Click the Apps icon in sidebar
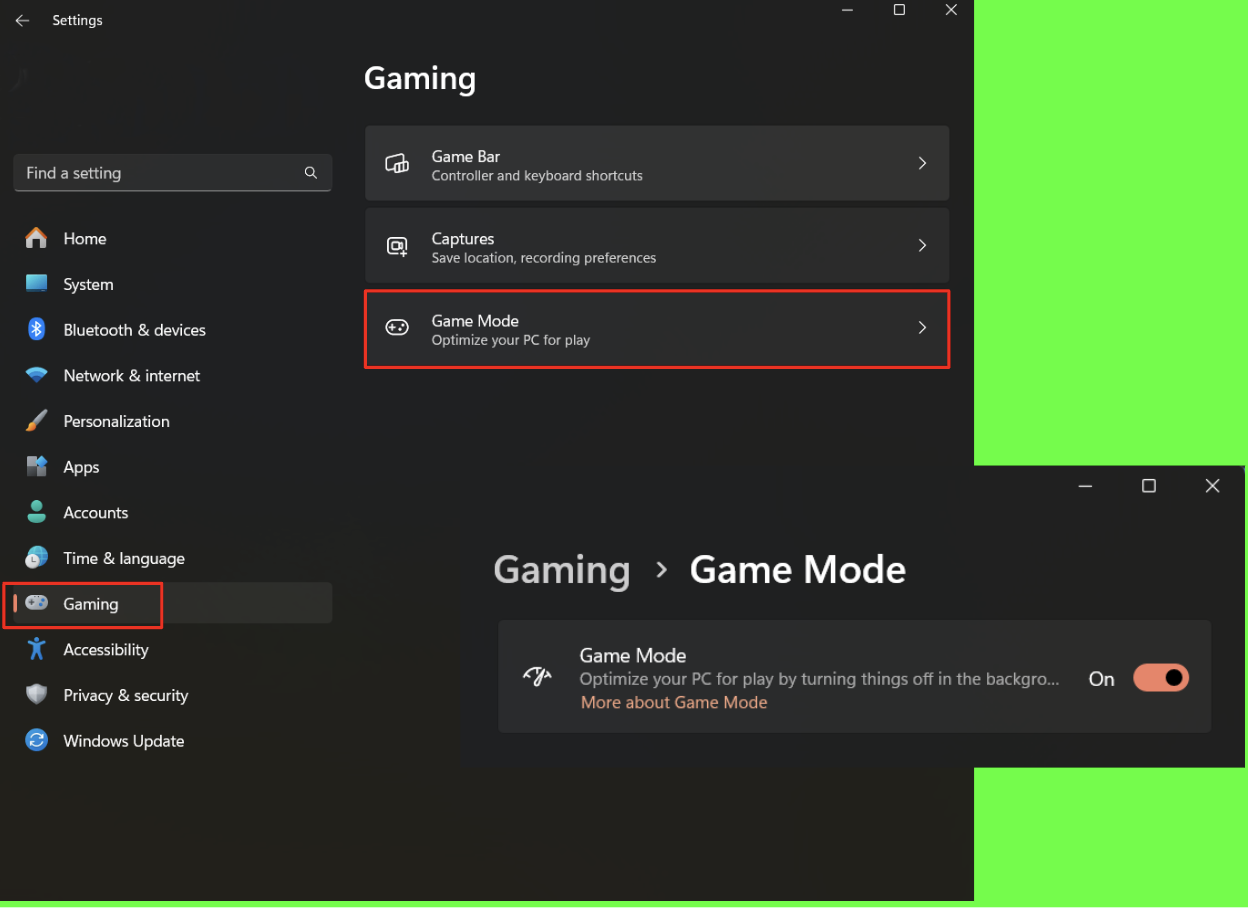Screen dimensions: 1248x908 point(37,466)
